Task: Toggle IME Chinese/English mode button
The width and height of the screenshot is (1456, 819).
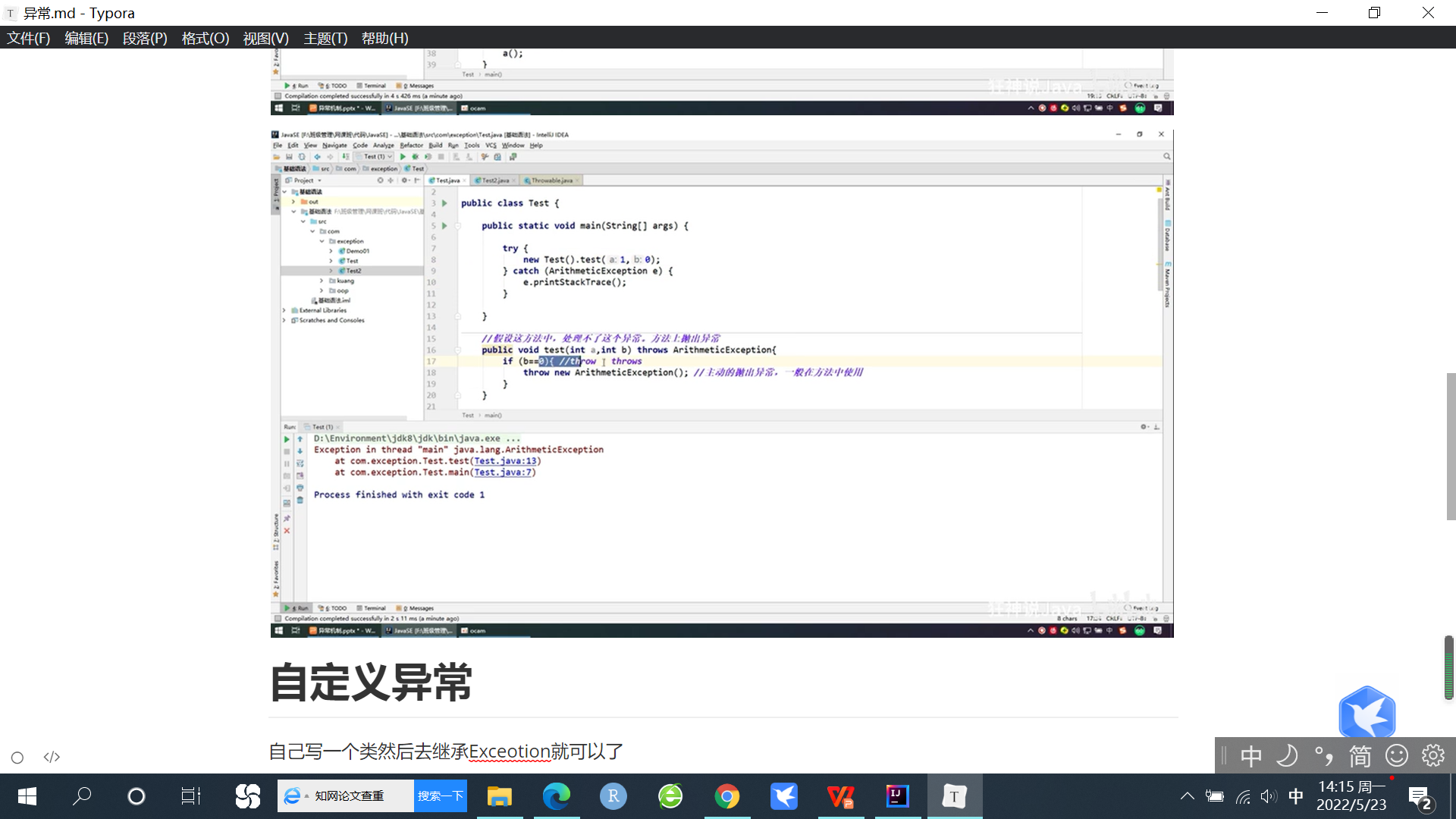Action: point(1250,755)
